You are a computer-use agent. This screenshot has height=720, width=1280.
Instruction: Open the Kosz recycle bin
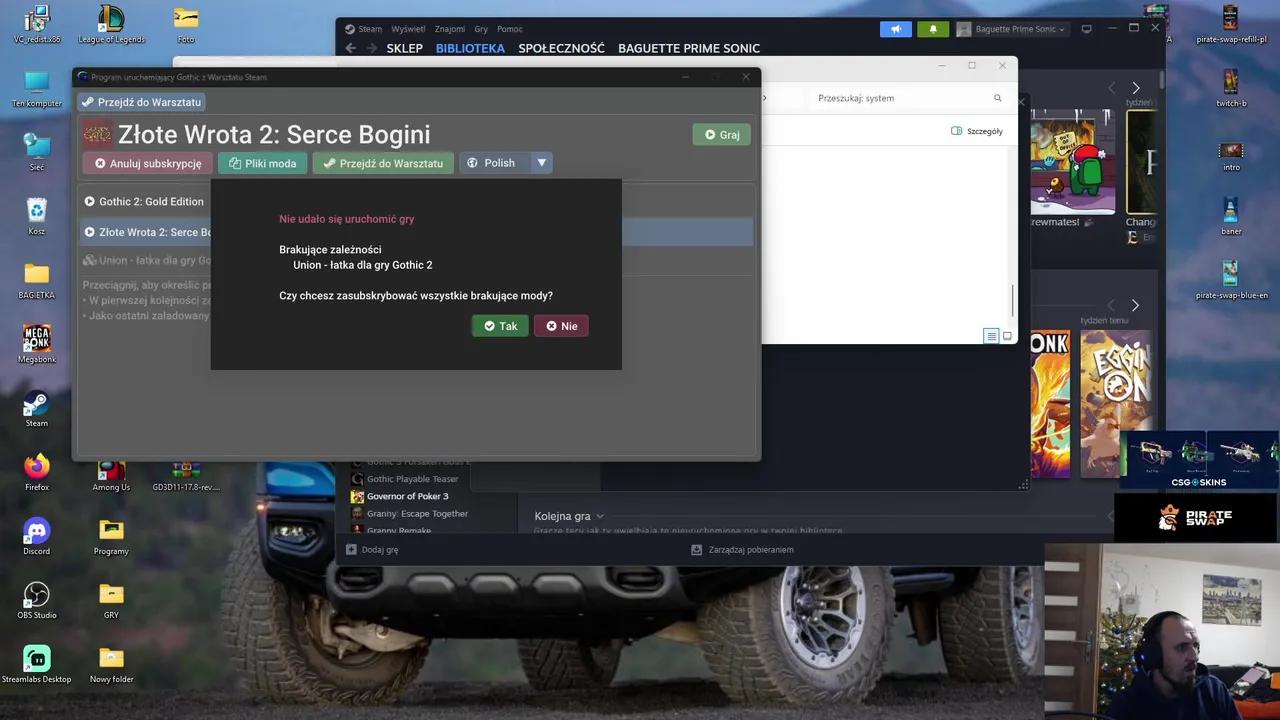pyautogui.click(x=37, y=216)
